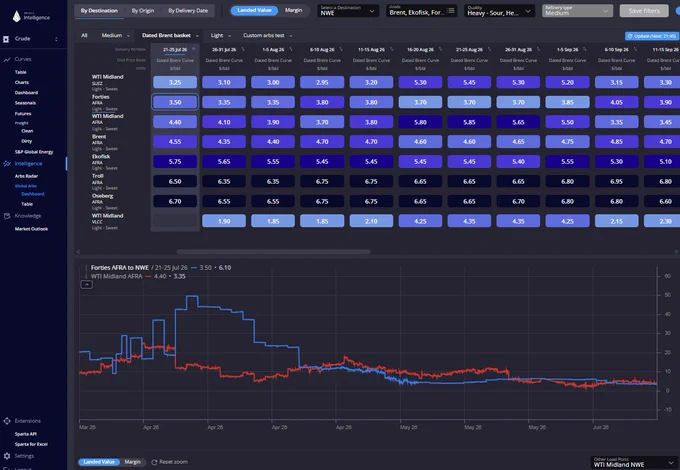Click the Settings gear icon
680x470 pixels.
point(7,456)
